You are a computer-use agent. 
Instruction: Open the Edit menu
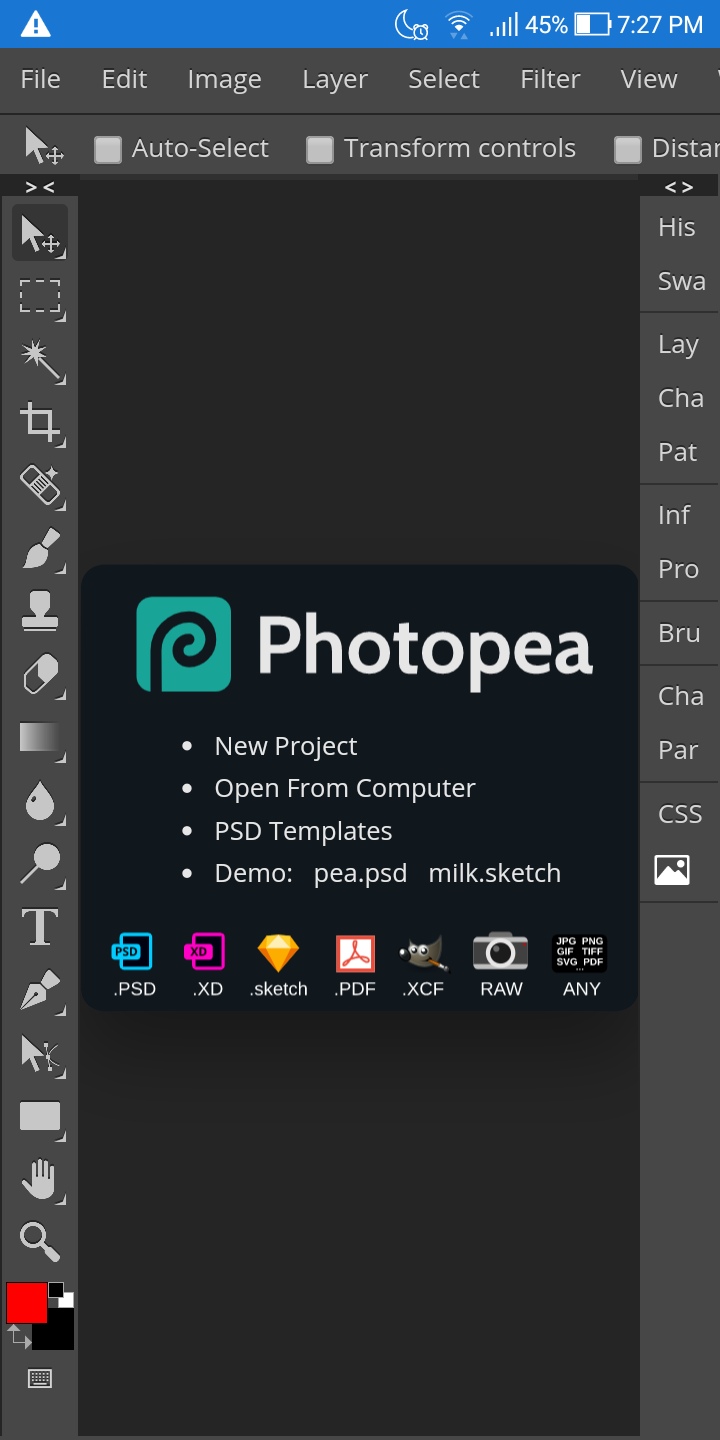pos(124,79)
